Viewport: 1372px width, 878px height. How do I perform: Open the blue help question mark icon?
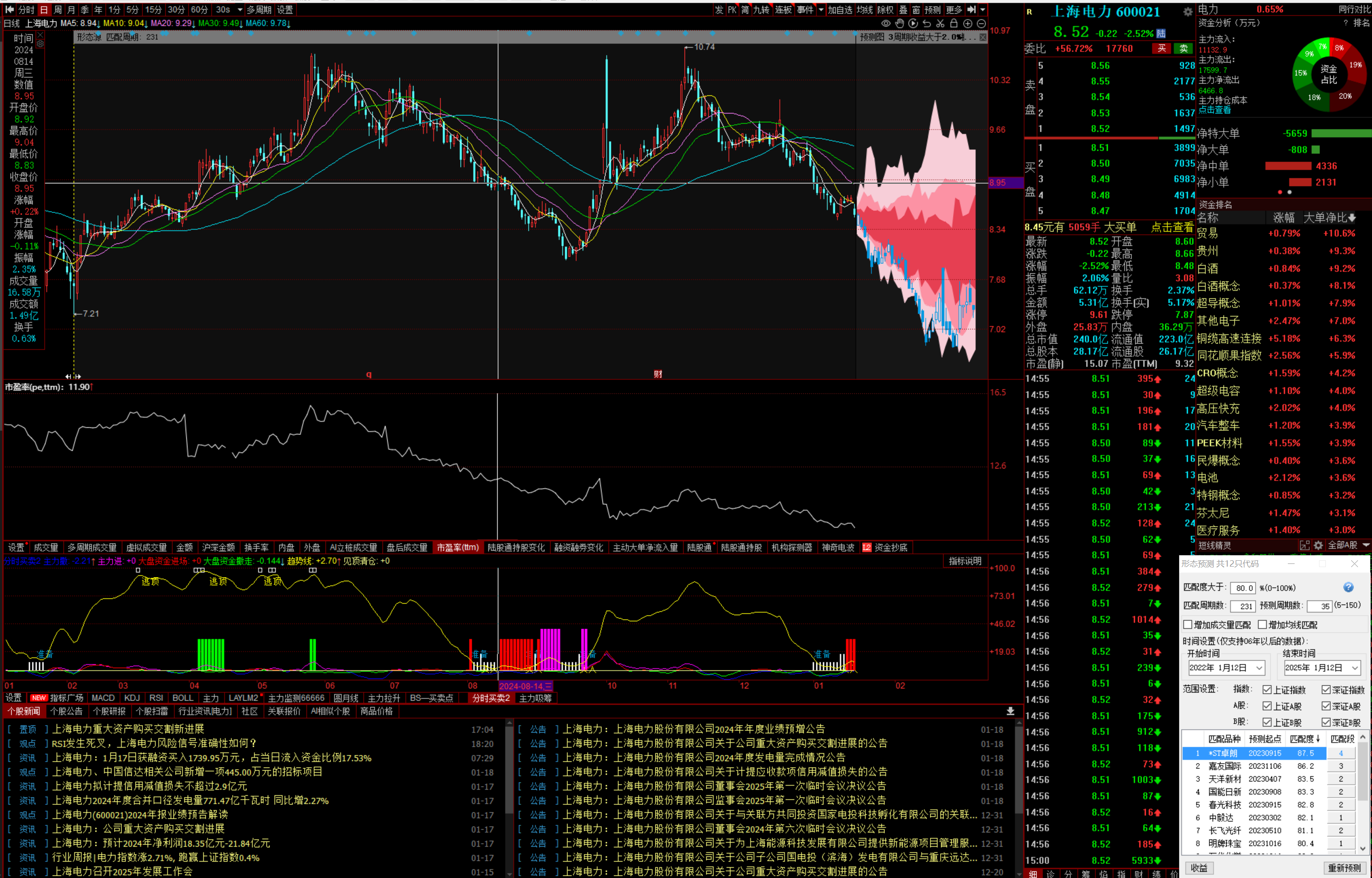point(1348,587)
